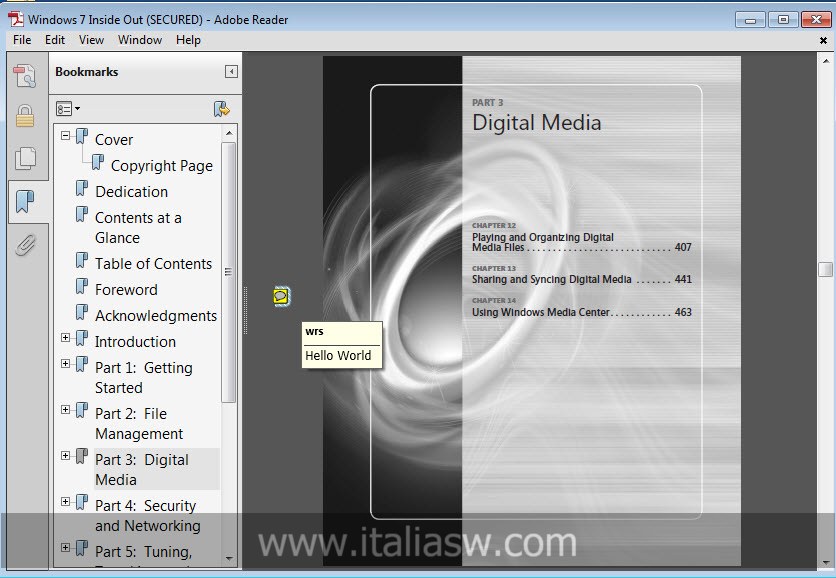The image size is (836, 578).
Task: Open the bookmarks options dropdown menu
Action: click(68, 109)
